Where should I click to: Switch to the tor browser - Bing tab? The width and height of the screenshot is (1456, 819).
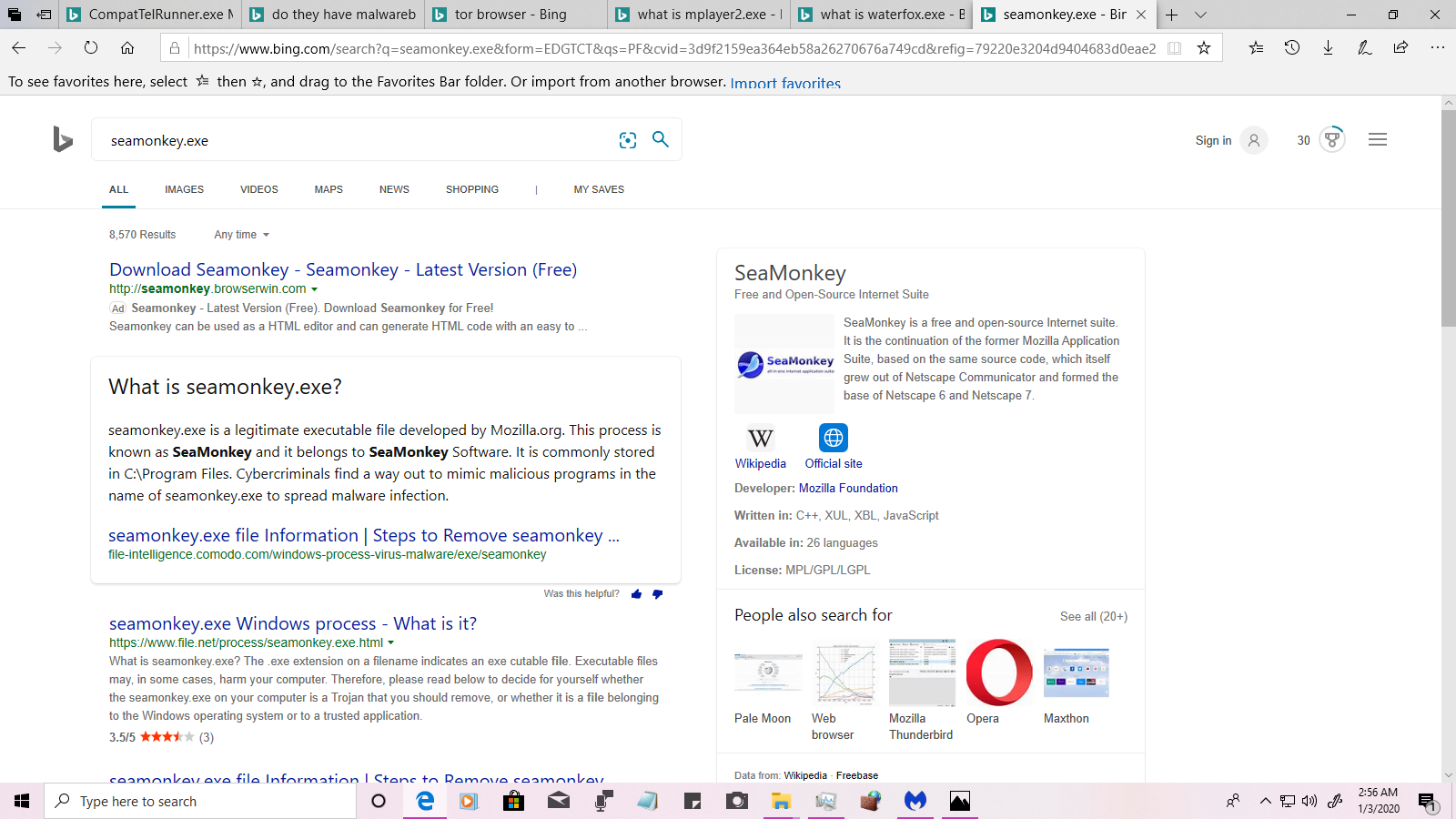point(516,15)
